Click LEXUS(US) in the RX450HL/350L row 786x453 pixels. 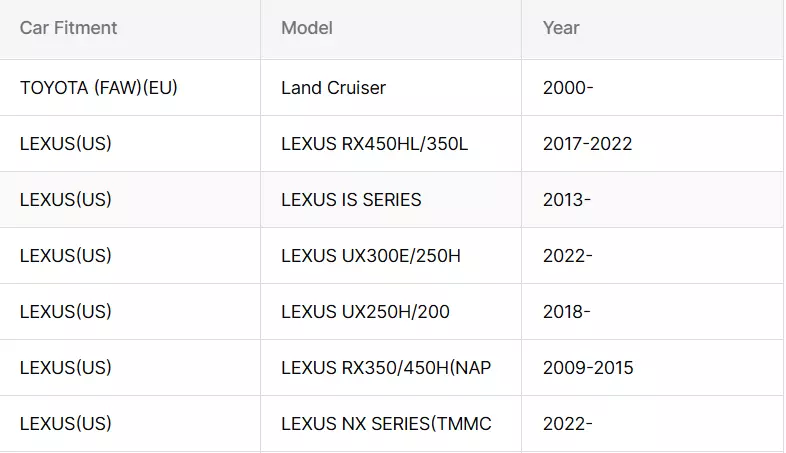(x=66, y=144)
